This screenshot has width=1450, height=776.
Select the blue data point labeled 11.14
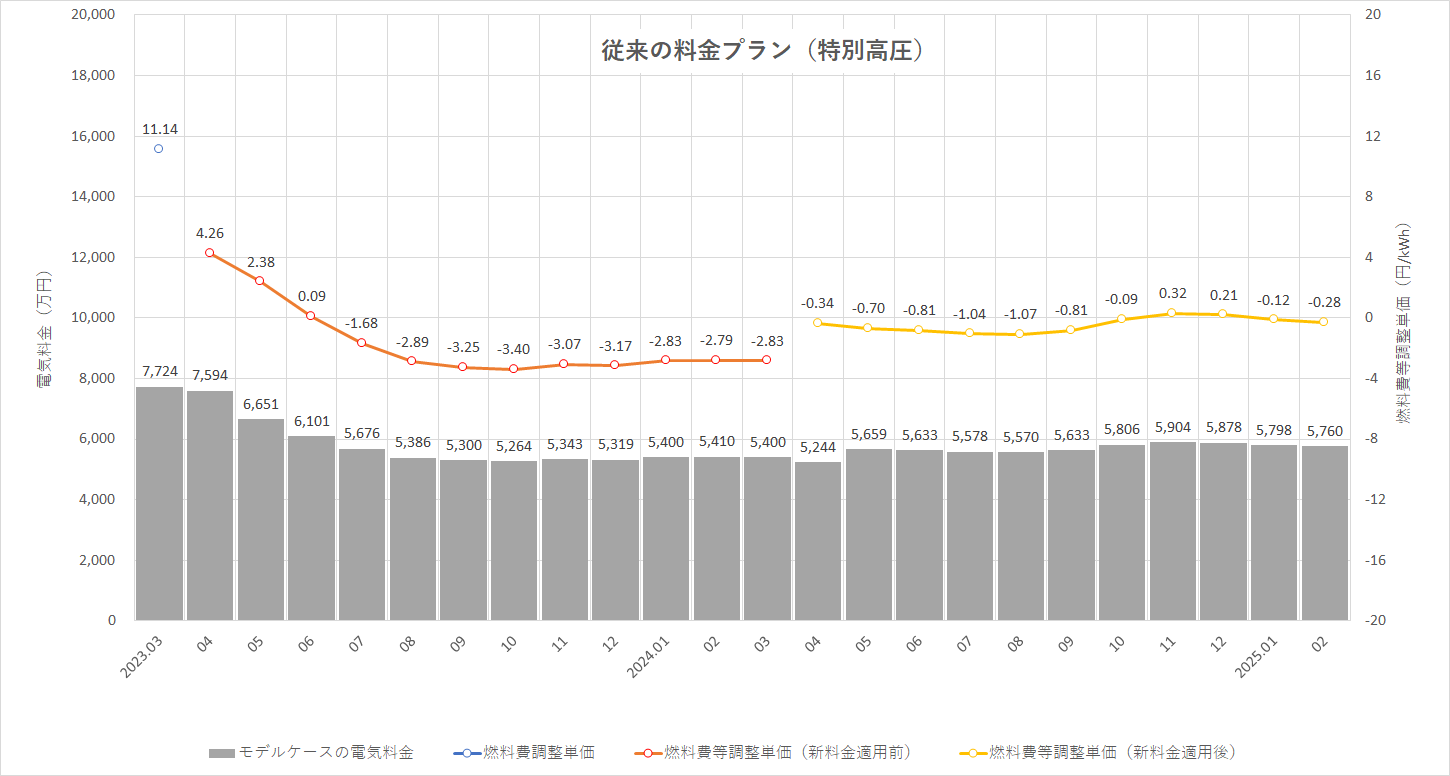(158, 149)
